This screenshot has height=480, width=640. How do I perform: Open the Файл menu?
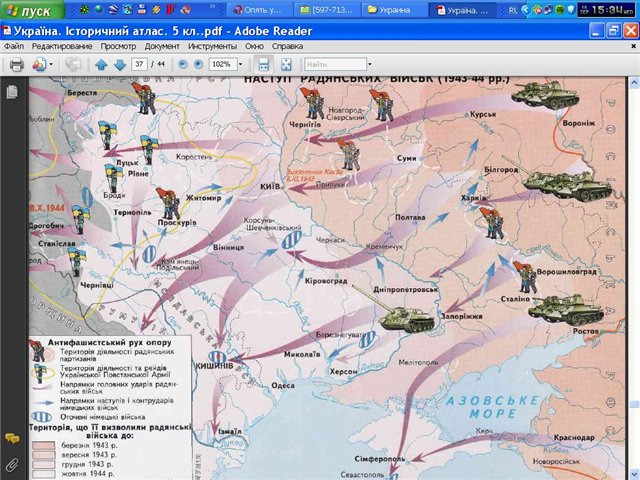pyautogui.click(x=14, y=46)
